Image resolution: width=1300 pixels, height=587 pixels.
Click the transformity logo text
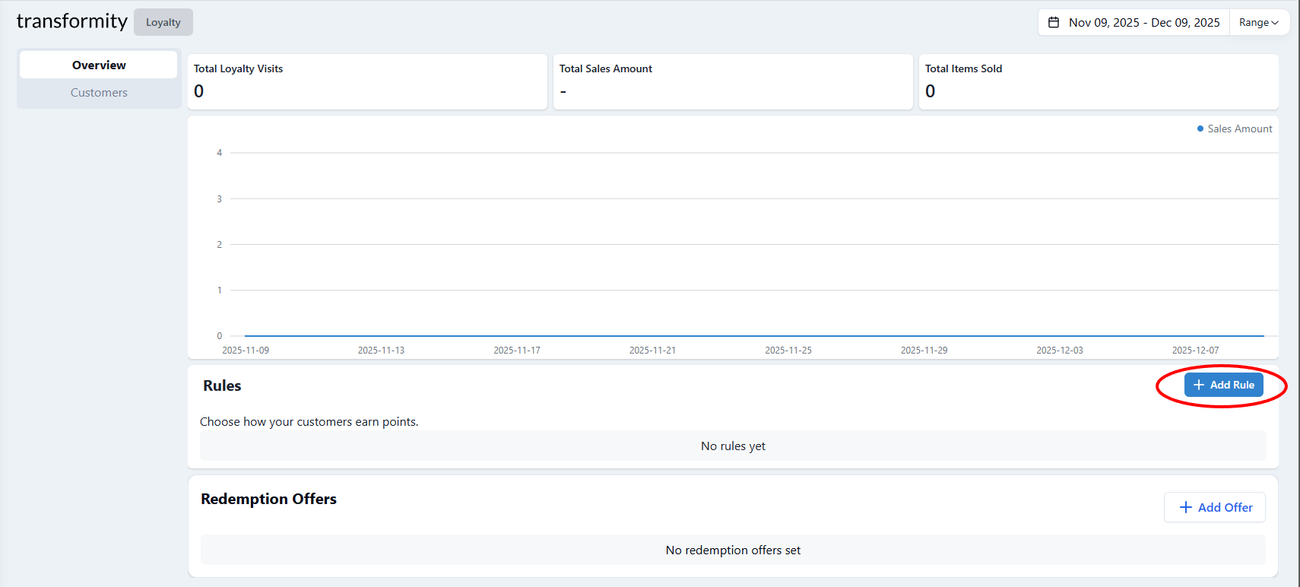[72, 21]
